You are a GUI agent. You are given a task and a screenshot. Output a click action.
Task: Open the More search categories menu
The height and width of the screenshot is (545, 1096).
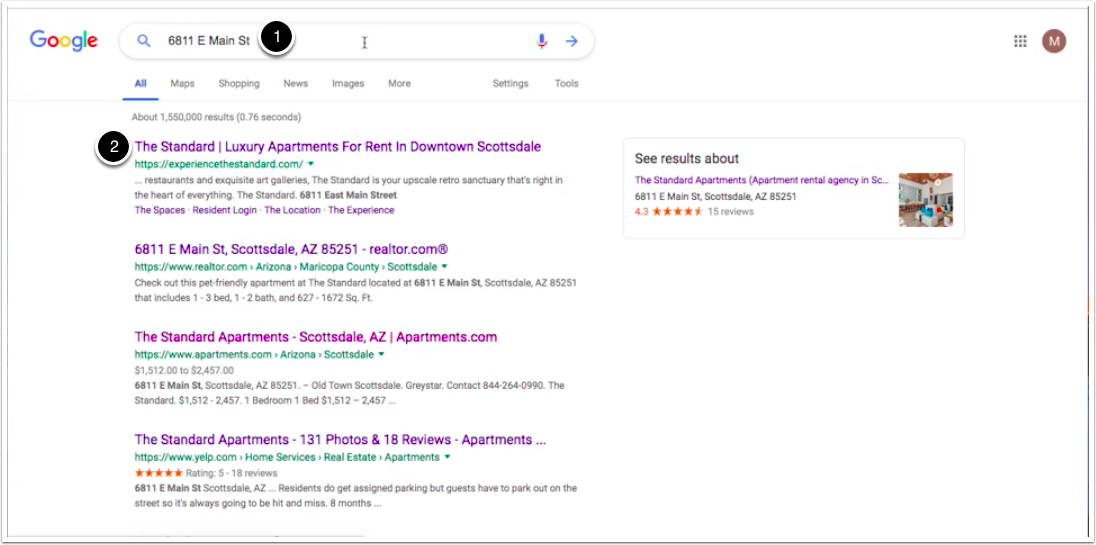point(400,83)
